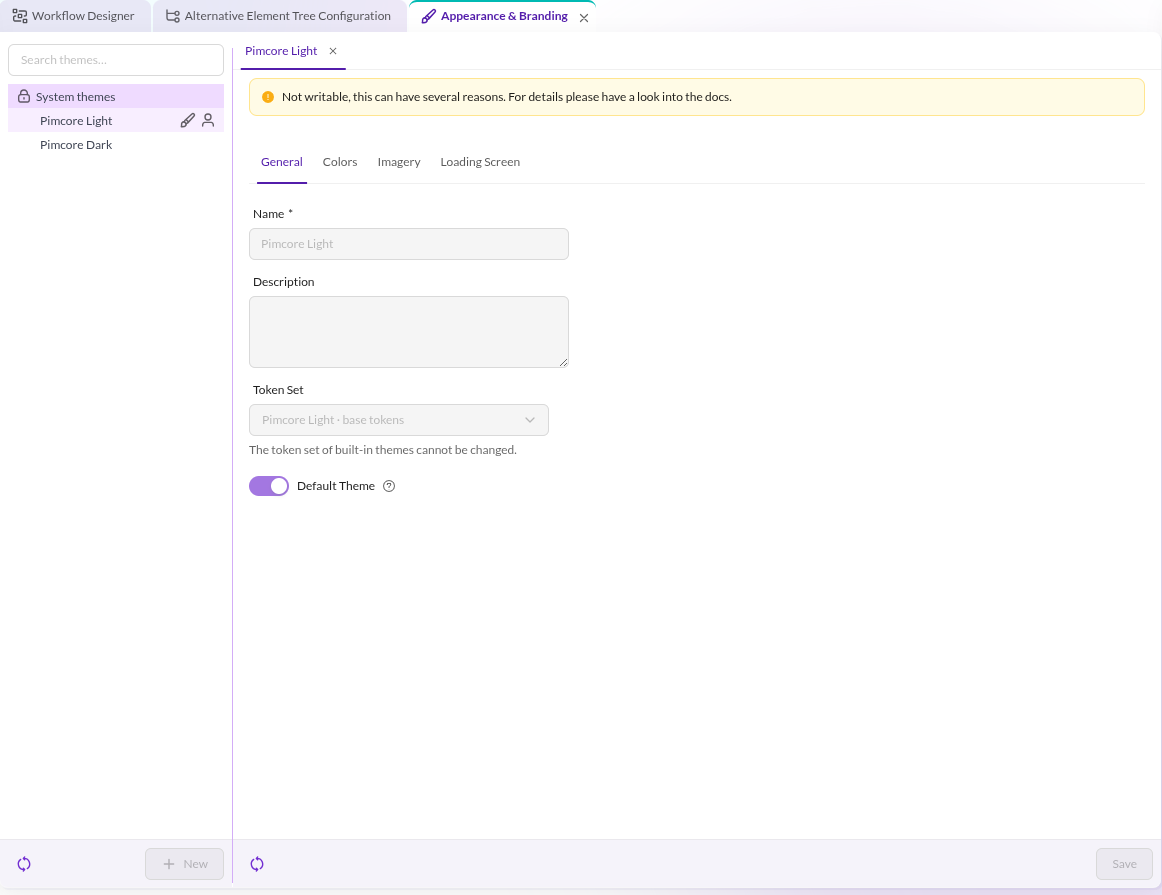This screenshot has width=1162, height=895.
Task: Open the Token Set dropdown
Action: tap(399, 420)
